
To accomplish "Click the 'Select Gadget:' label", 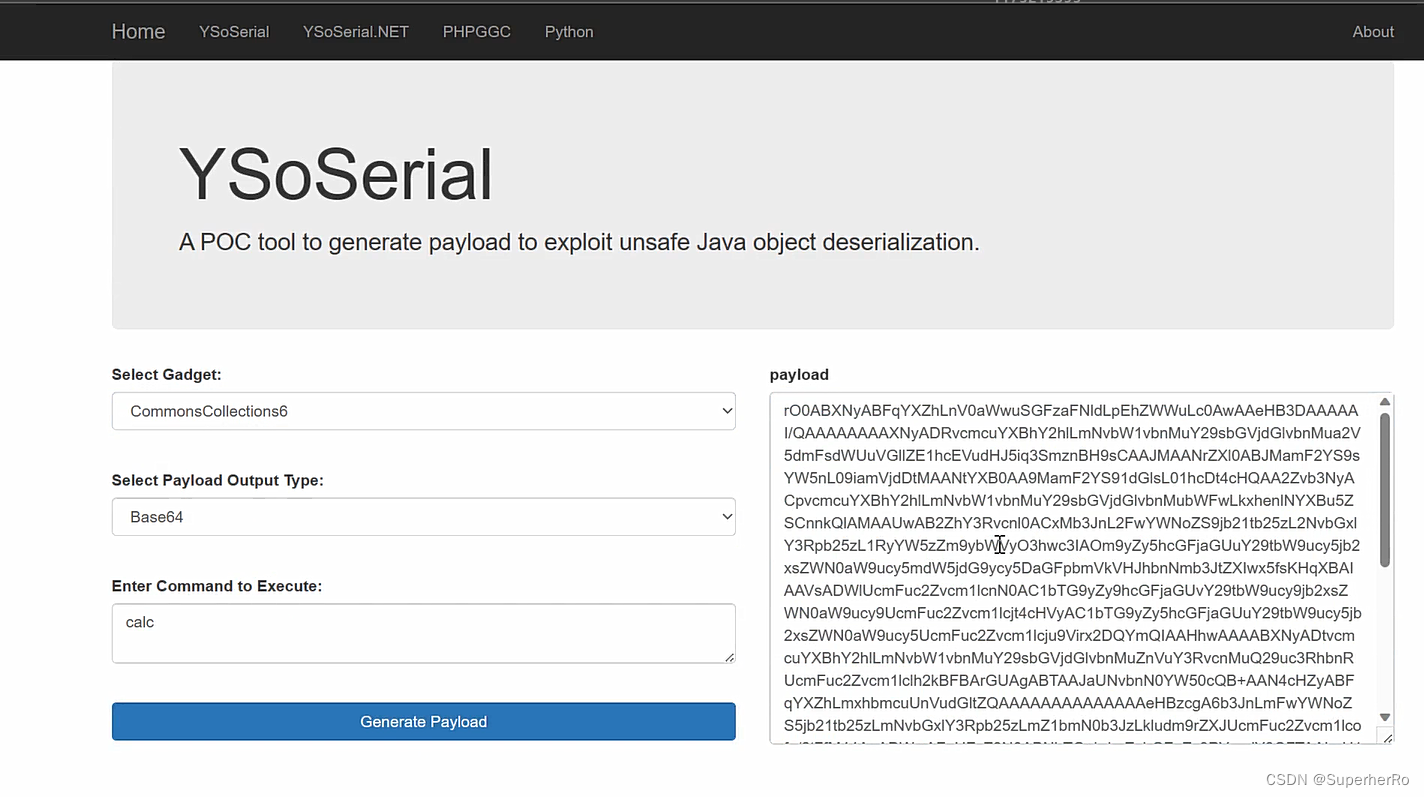I will pos(167,375).
